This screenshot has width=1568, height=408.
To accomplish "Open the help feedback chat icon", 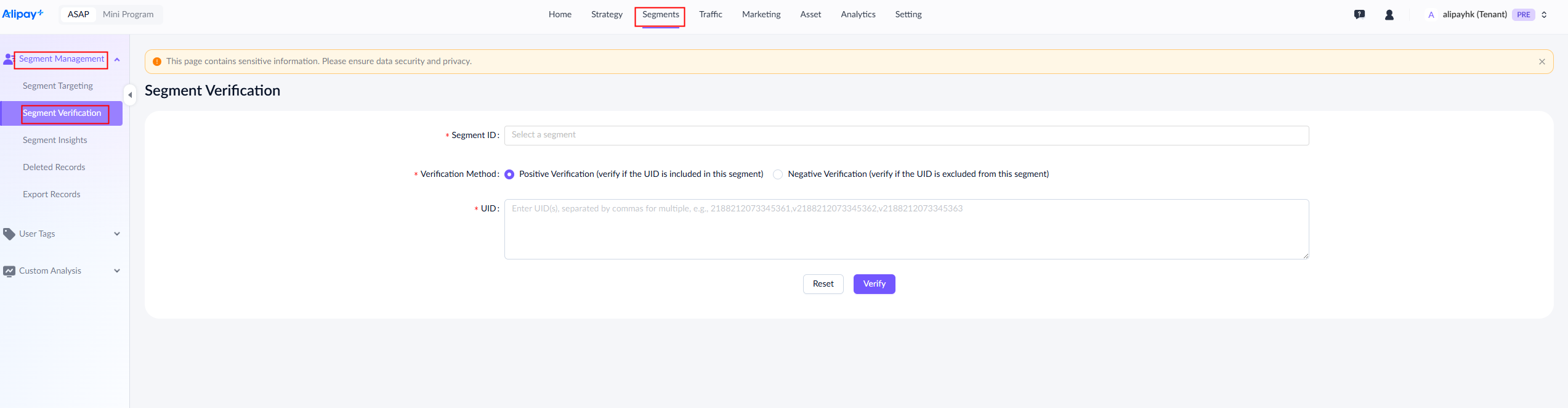I will [x=1359, y=15].
